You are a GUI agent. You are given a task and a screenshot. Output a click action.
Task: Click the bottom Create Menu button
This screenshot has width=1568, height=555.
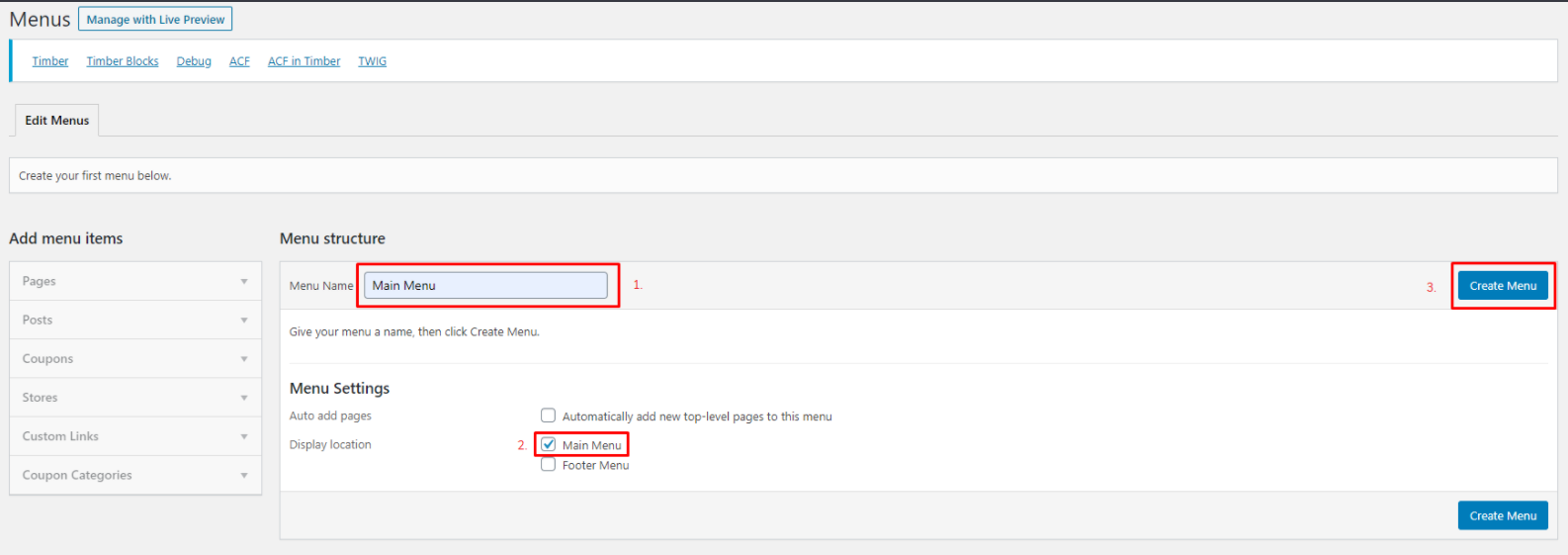point(1503,515)
